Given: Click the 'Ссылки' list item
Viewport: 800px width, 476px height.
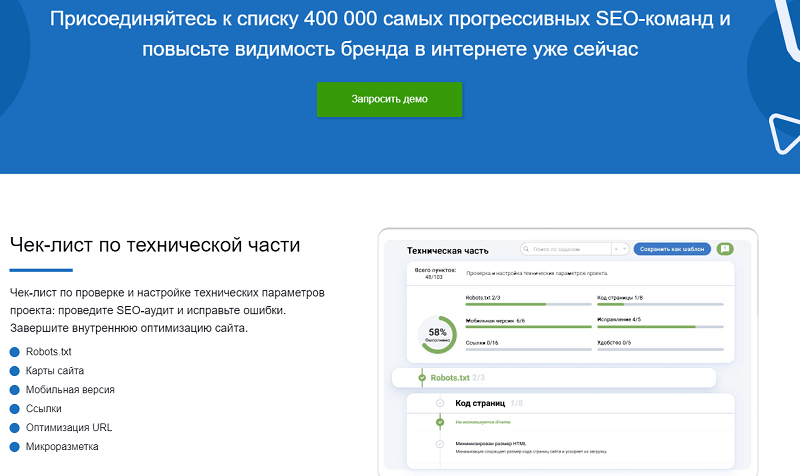Looking at the screenshot, I should click(44, 409).
